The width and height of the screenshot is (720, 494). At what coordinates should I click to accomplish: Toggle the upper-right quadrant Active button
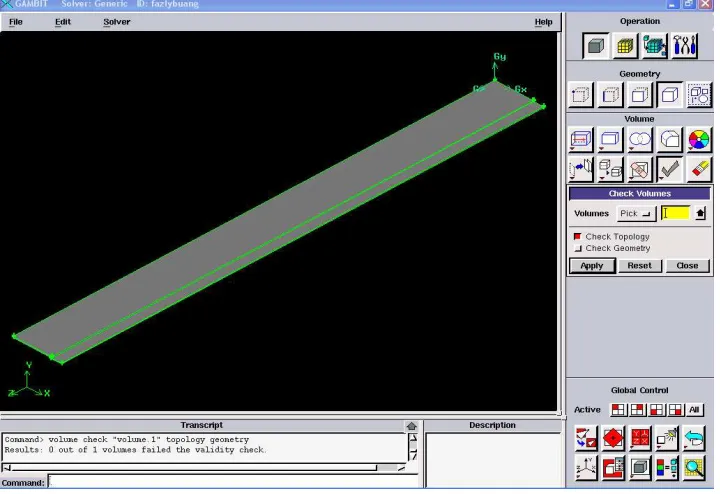click(x=637, y=410)
